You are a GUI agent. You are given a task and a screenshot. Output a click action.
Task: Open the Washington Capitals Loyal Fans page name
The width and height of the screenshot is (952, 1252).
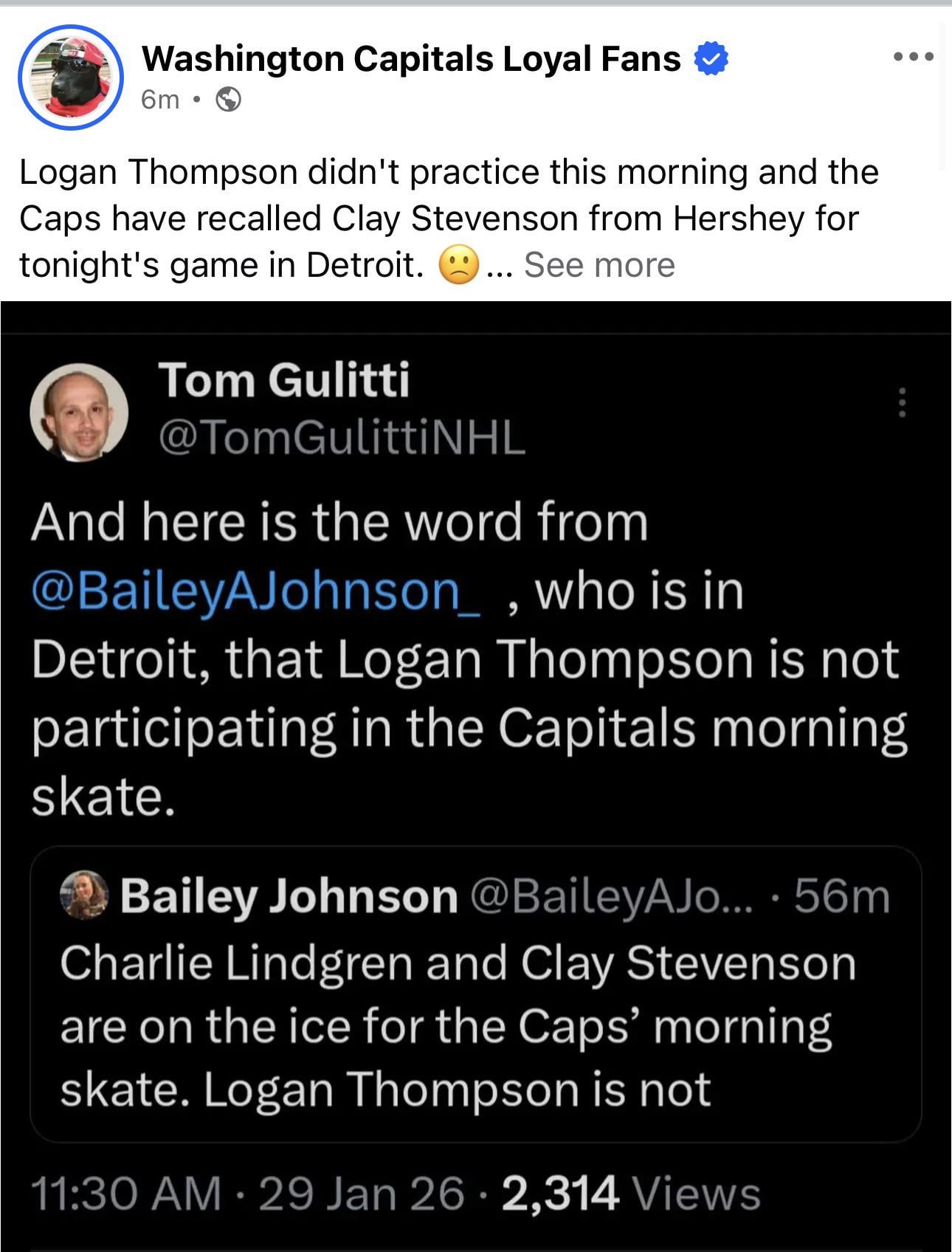pyautogui.click(x=411, y=59)
